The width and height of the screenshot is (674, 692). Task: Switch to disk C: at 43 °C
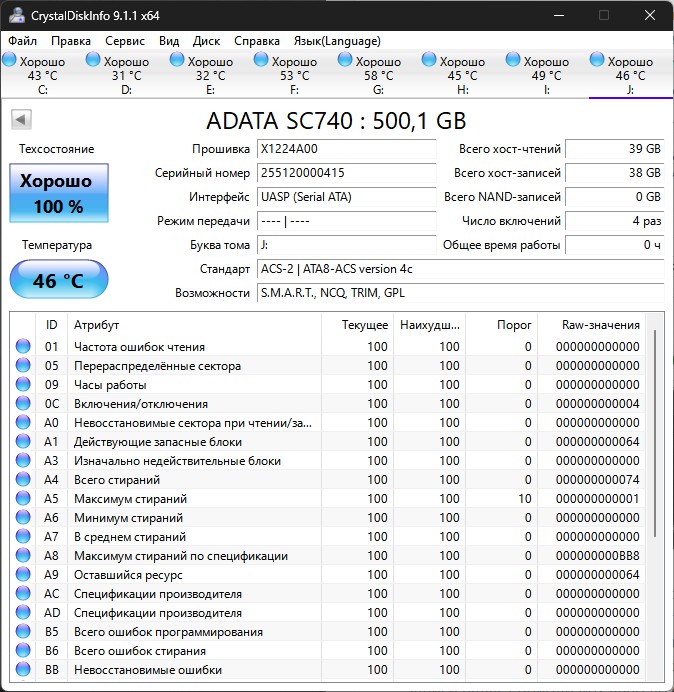click(x=42, y=74)
